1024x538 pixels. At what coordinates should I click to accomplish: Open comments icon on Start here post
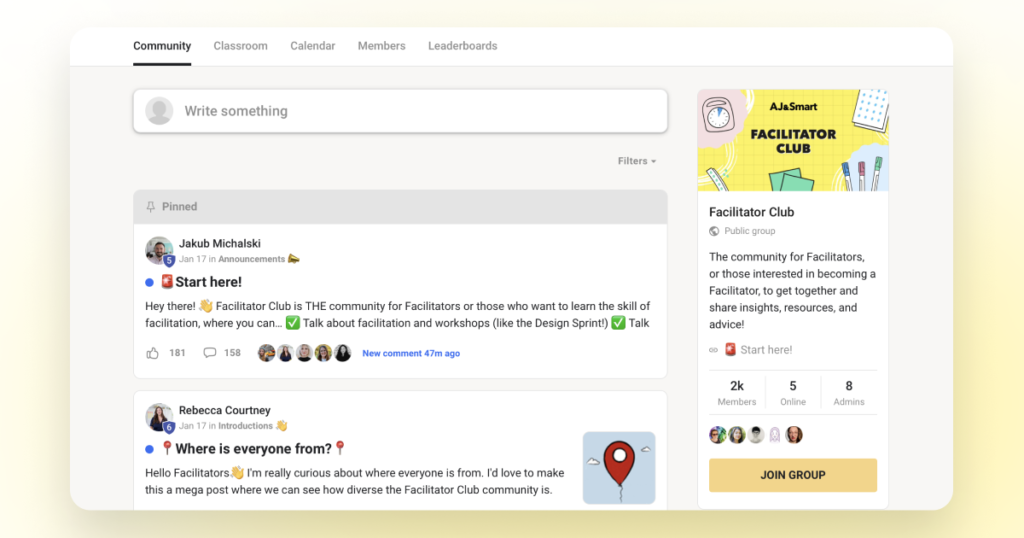[x=210, y=353]
